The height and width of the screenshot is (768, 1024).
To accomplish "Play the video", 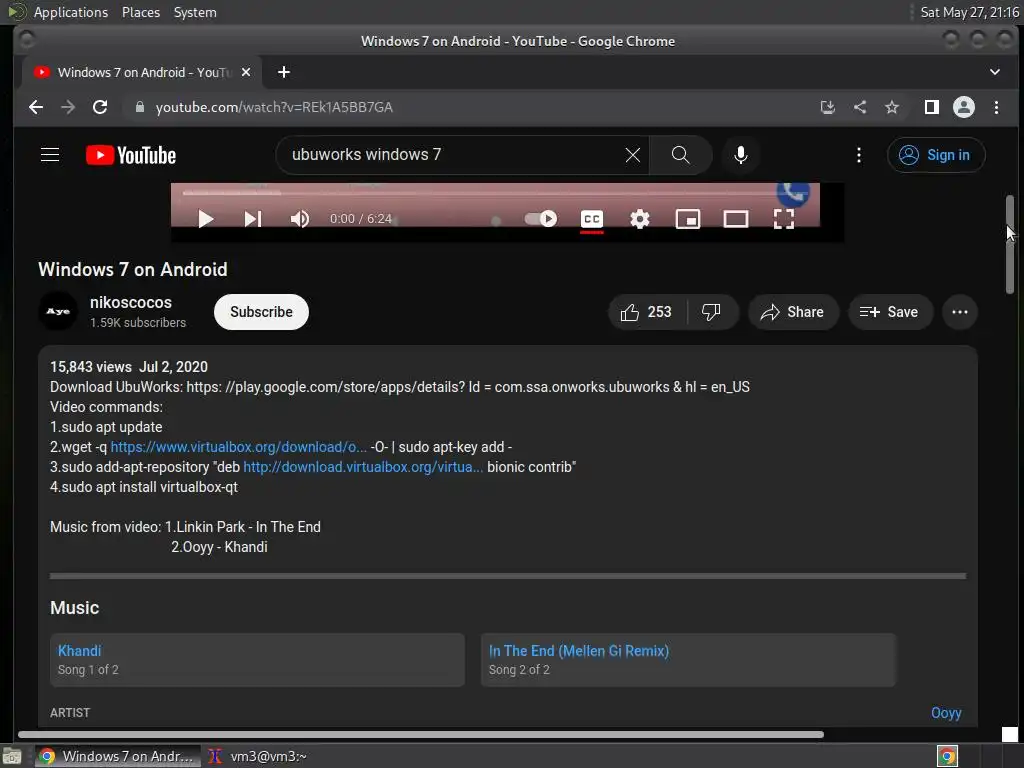I will click(206, 219).
